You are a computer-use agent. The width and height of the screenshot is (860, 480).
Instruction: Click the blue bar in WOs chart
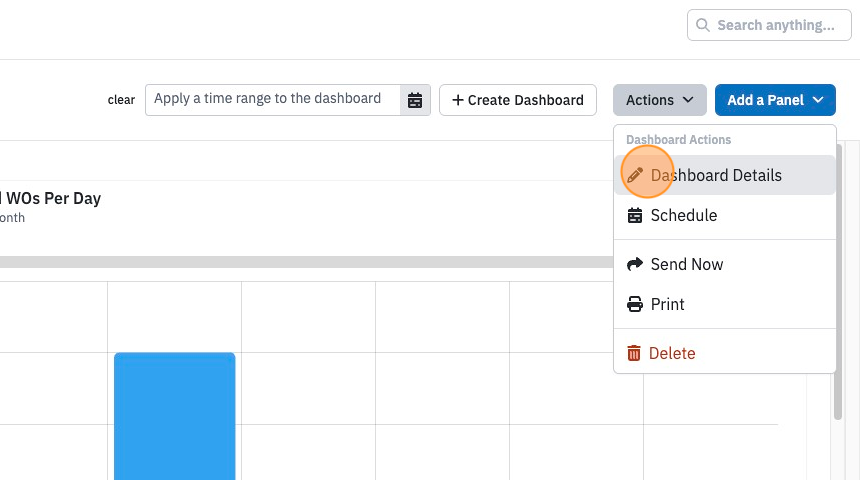click(x=174, y=416)
